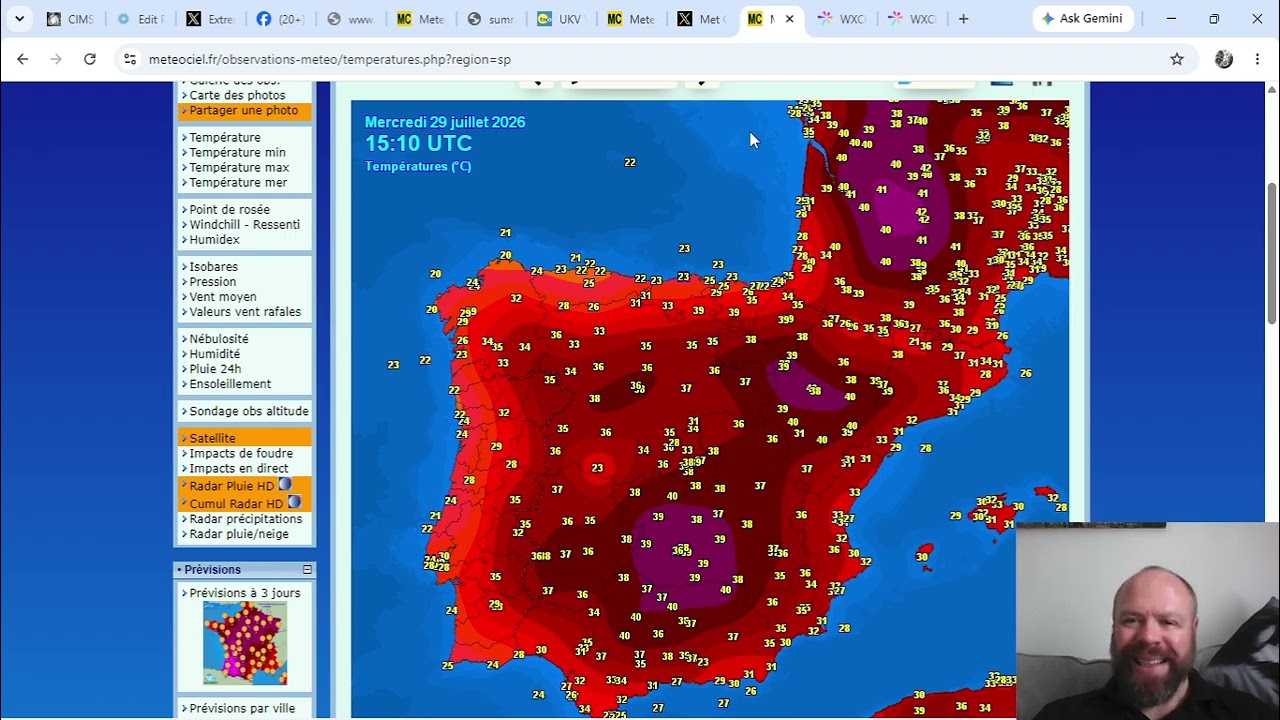Open Impacts de foudre link

[x=241, y=453]
